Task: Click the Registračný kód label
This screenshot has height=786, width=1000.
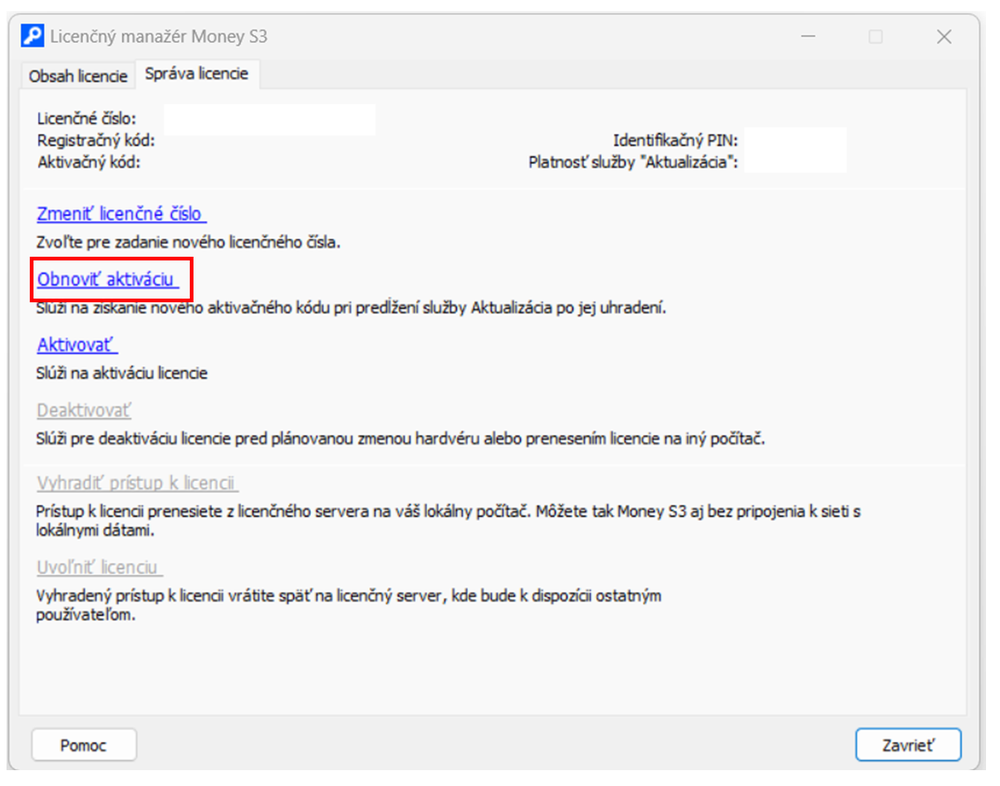Action: point(96,141)
